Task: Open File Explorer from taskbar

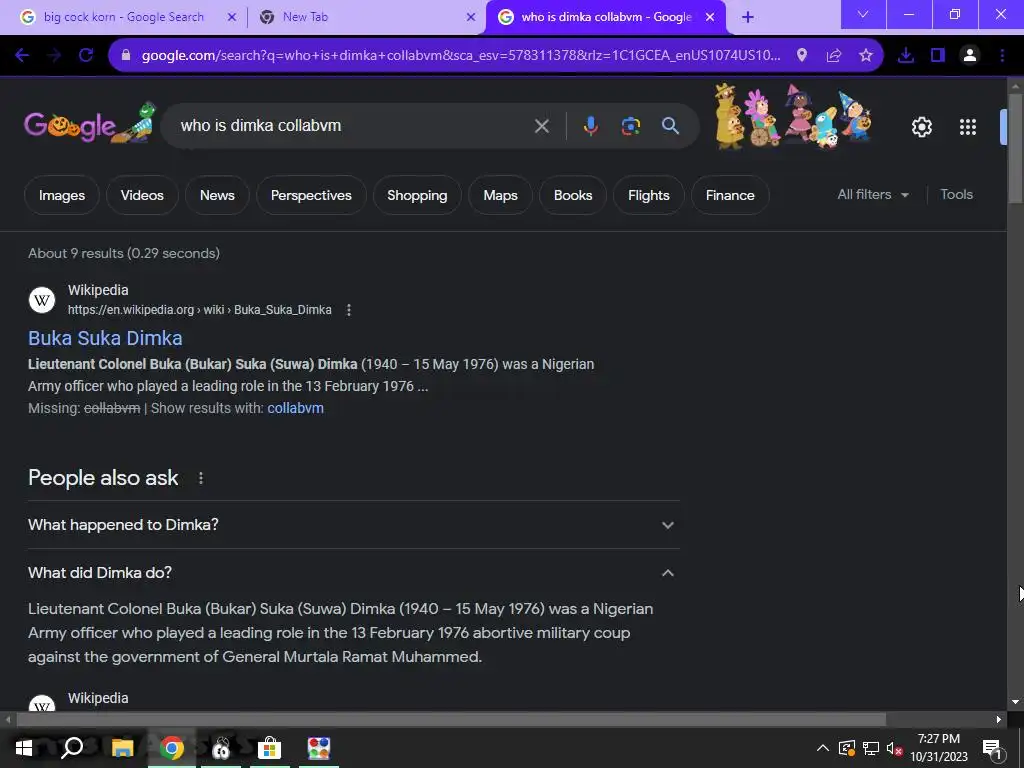Action: pos(122,748)
